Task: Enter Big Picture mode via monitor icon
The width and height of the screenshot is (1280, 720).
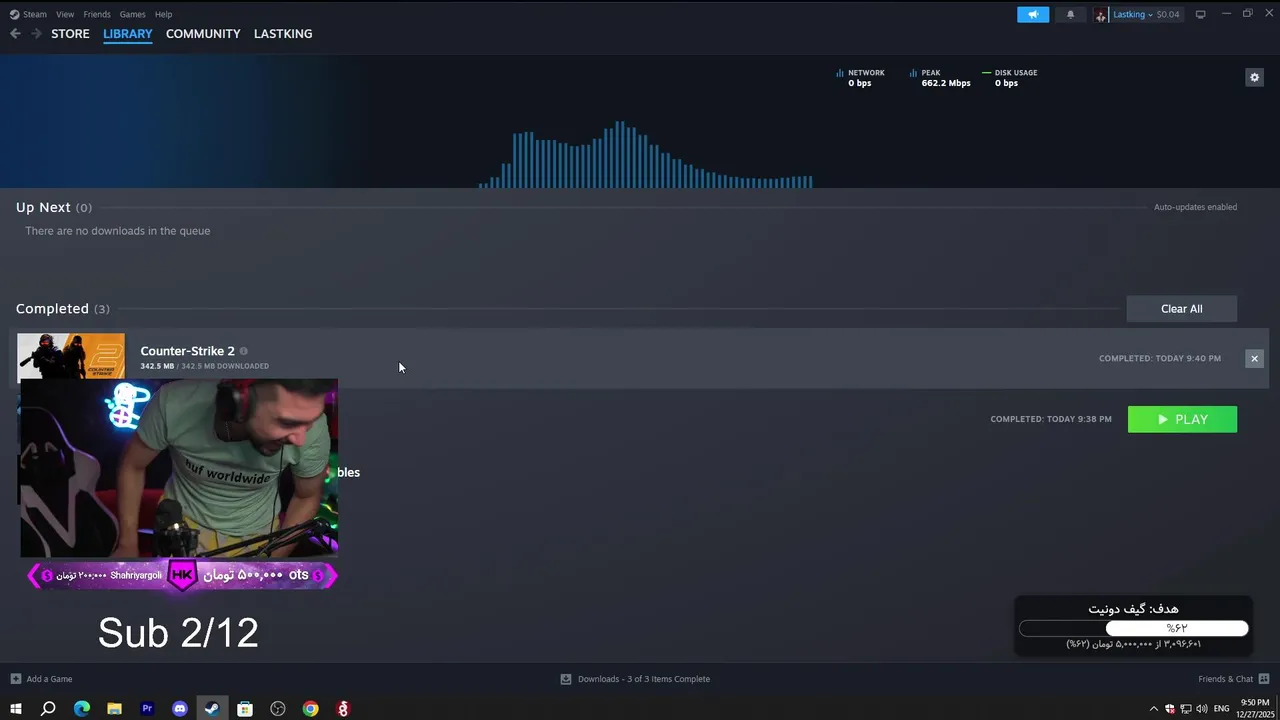Action: click(1200, 14)
